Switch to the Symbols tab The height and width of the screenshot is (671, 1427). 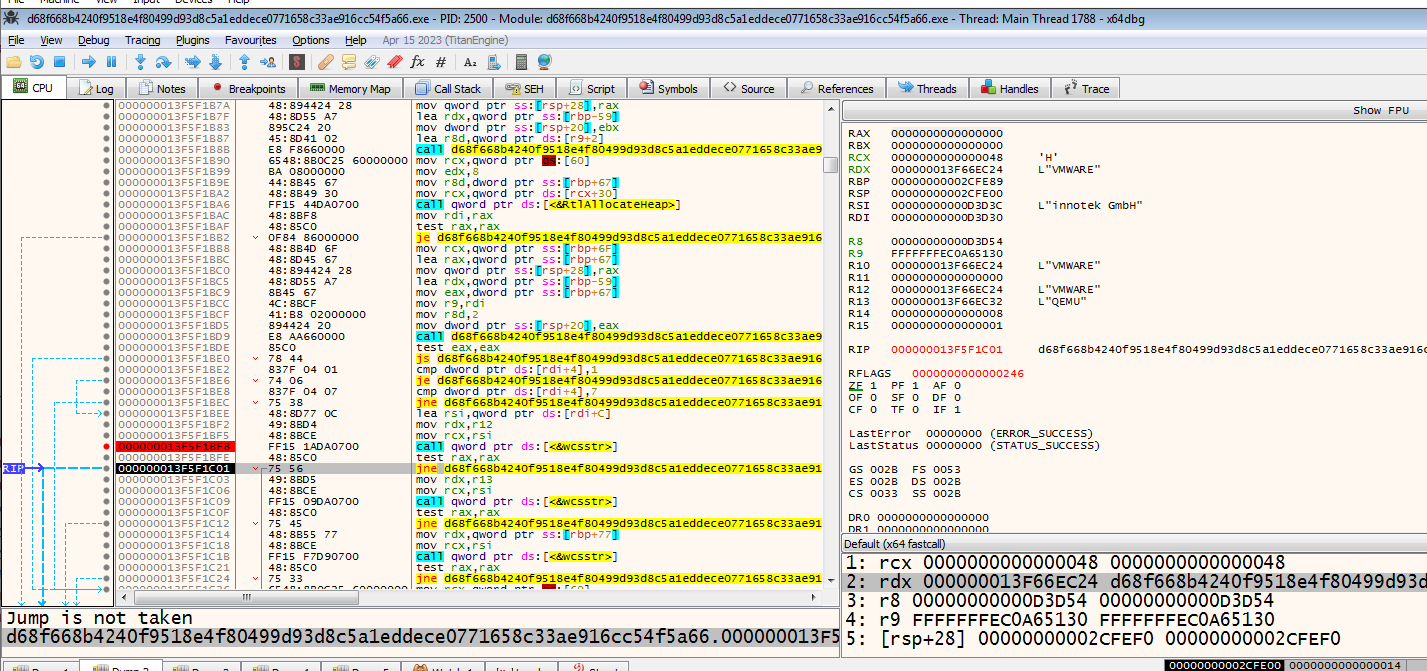point(667,88)
